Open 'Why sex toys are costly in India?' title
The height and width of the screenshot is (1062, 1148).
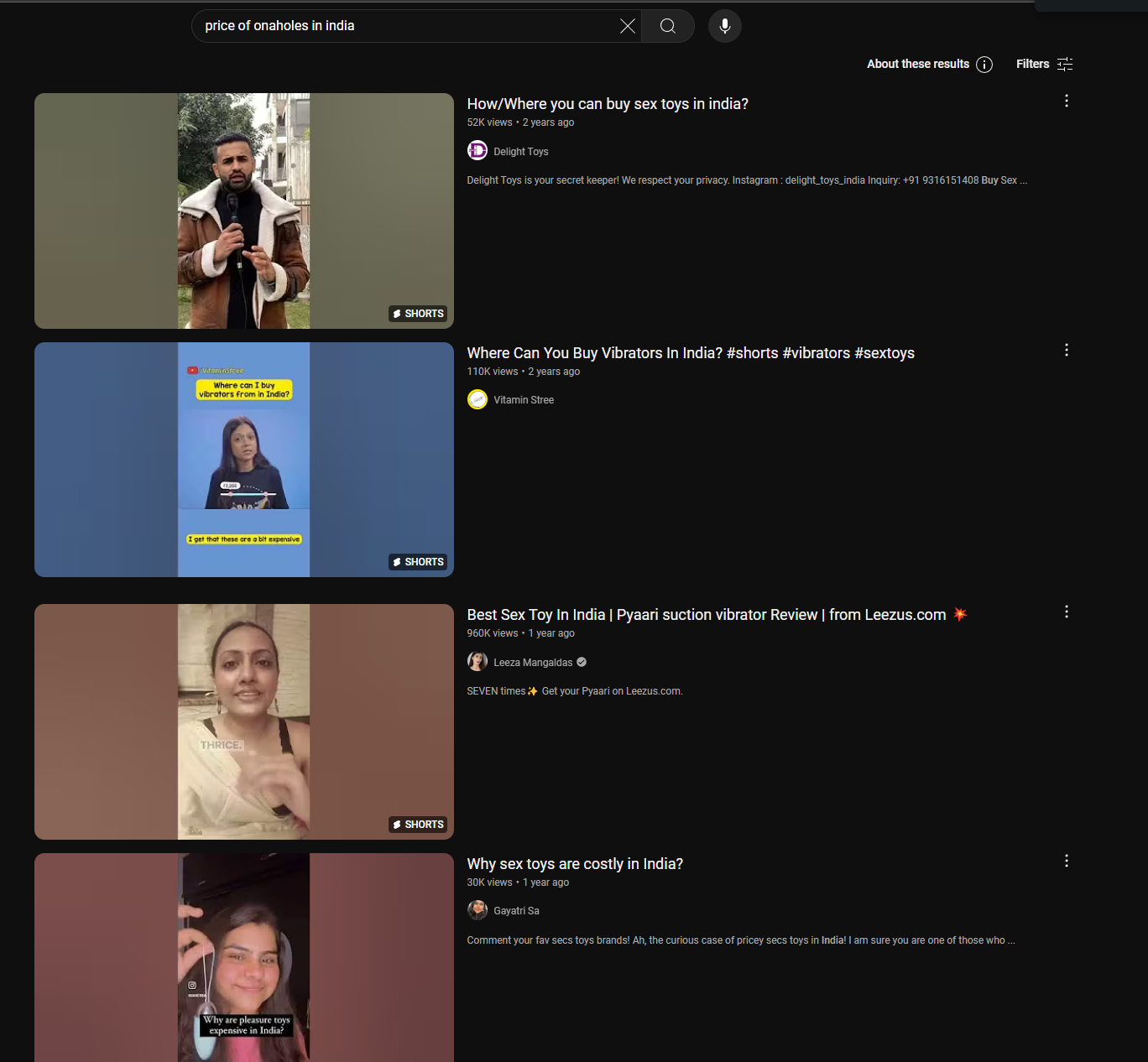click(575, 864)
